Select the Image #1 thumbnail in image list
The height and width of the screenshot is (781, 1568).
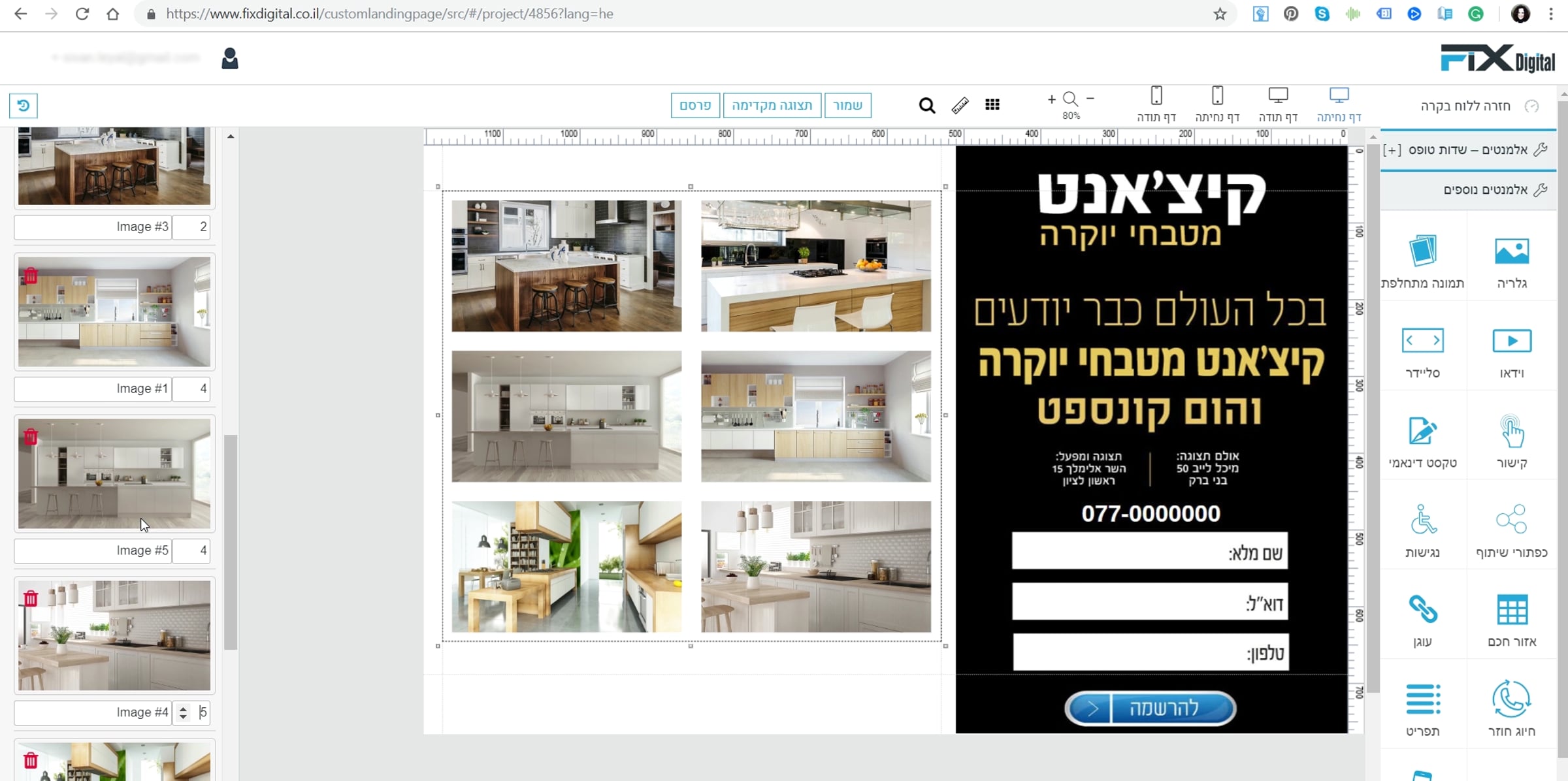point(114,312)
